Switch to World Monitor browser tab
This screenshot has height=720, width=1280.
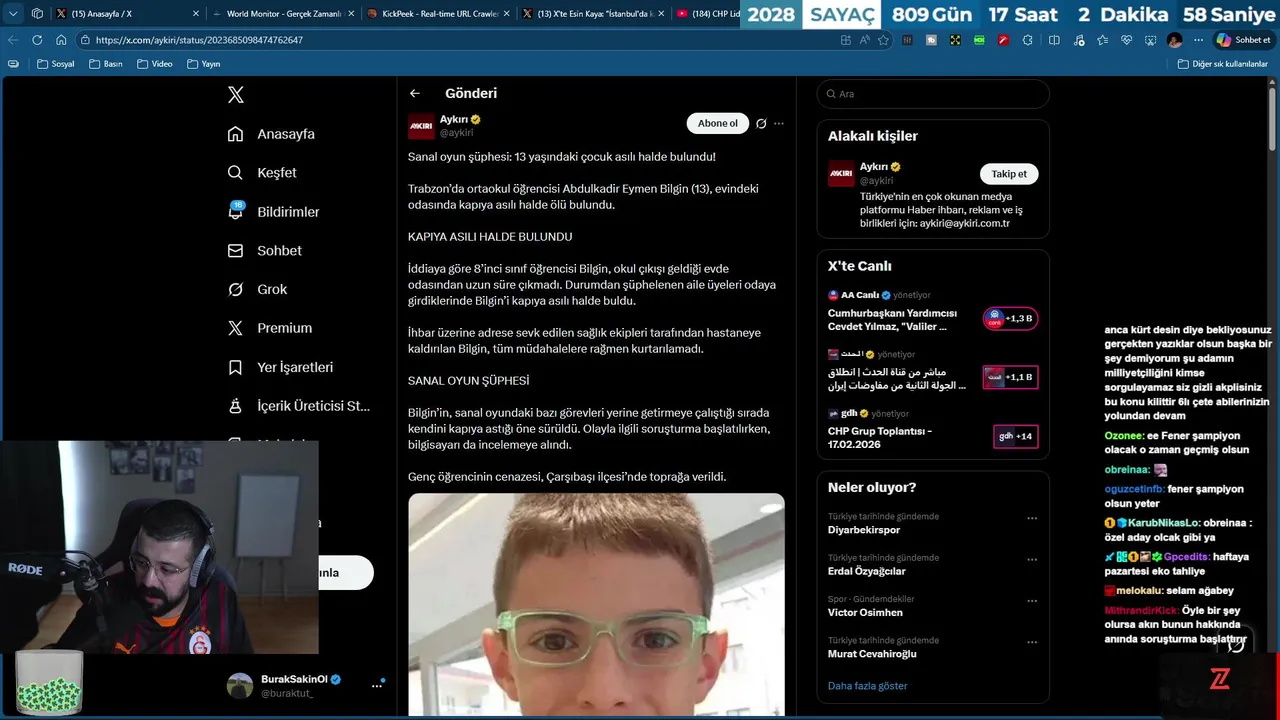(282, 14)
